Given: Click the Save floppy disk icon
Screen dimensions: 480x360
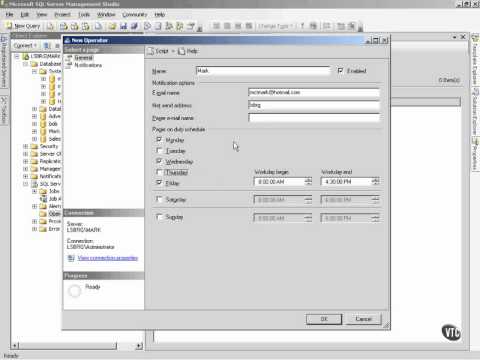Looking at the screenshot, I should (x=123, y=26).
